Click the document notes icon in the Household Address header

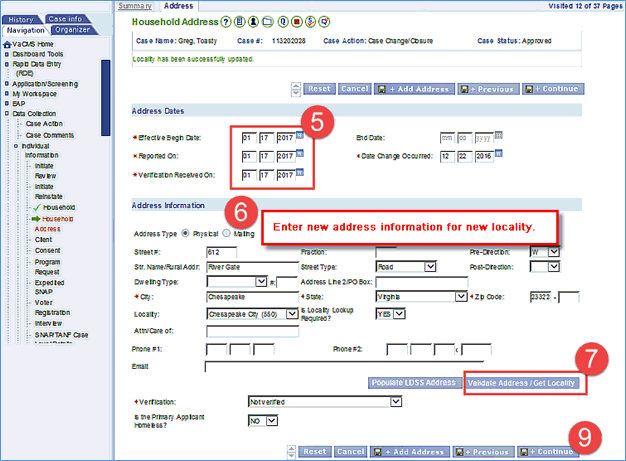240,22
